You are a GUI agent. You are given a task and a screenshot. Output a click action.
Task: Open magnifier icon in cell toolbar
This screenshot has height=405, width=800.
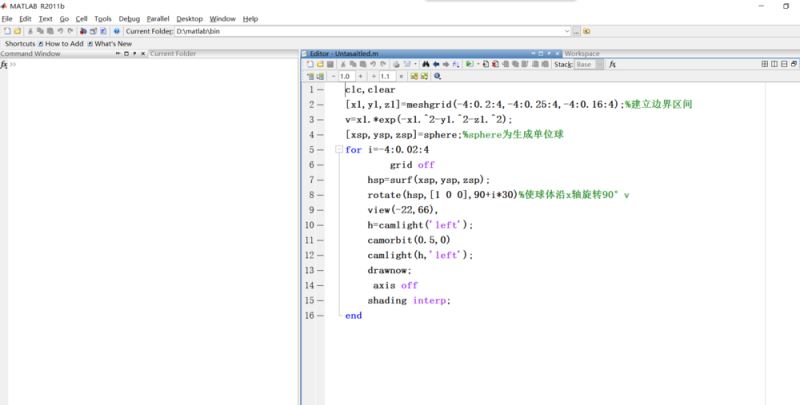pos(437,76)
